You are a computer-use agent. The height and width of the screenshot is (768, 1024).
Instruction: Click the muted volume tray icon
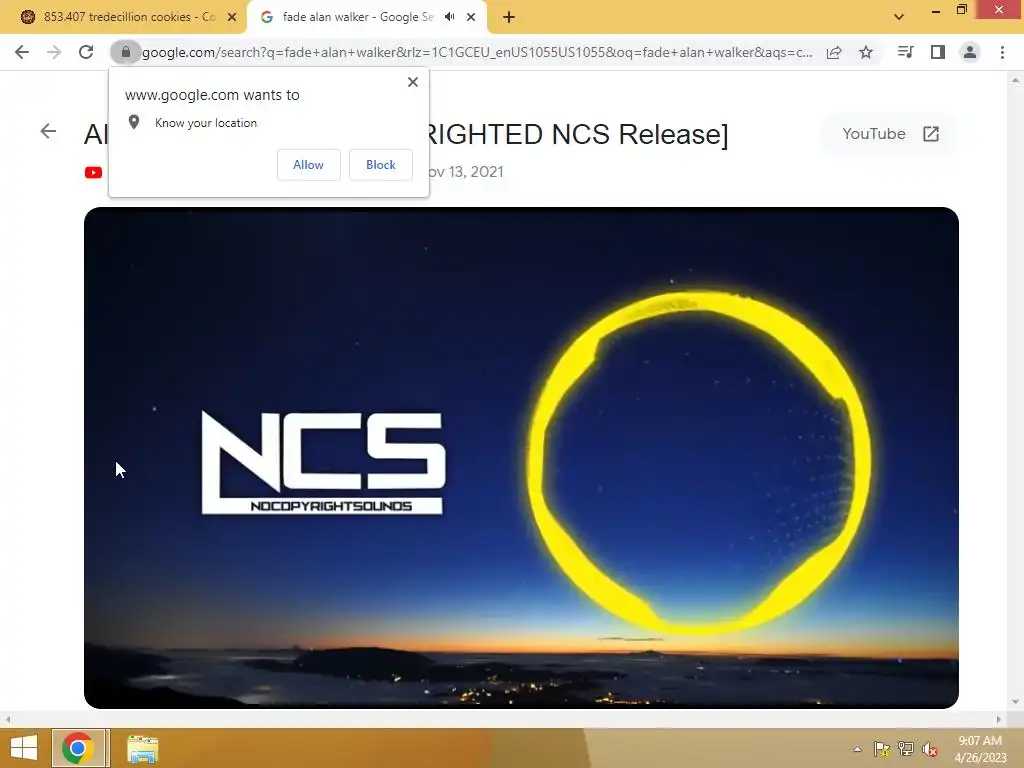[x=930, y=749]
